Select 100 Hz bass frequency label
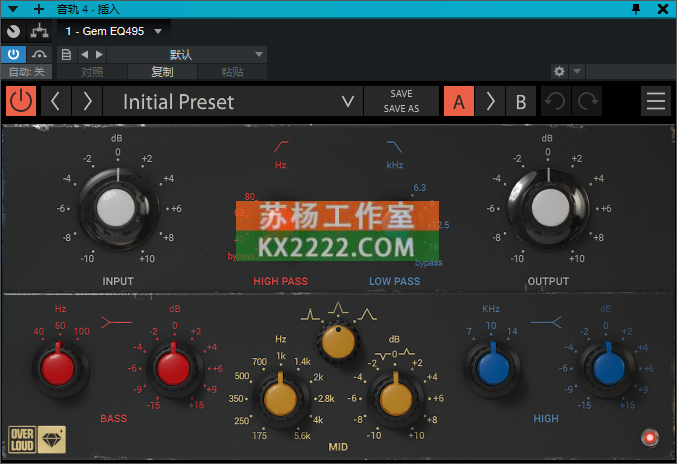The width and height of the screenshot is (677, 464). click(82, 331)
